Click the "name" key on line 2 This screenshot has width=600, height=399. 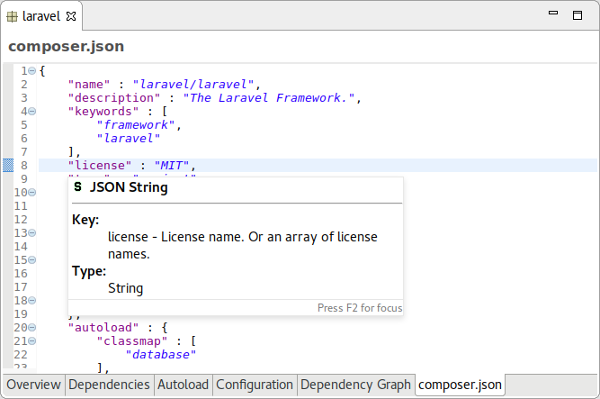89,85
